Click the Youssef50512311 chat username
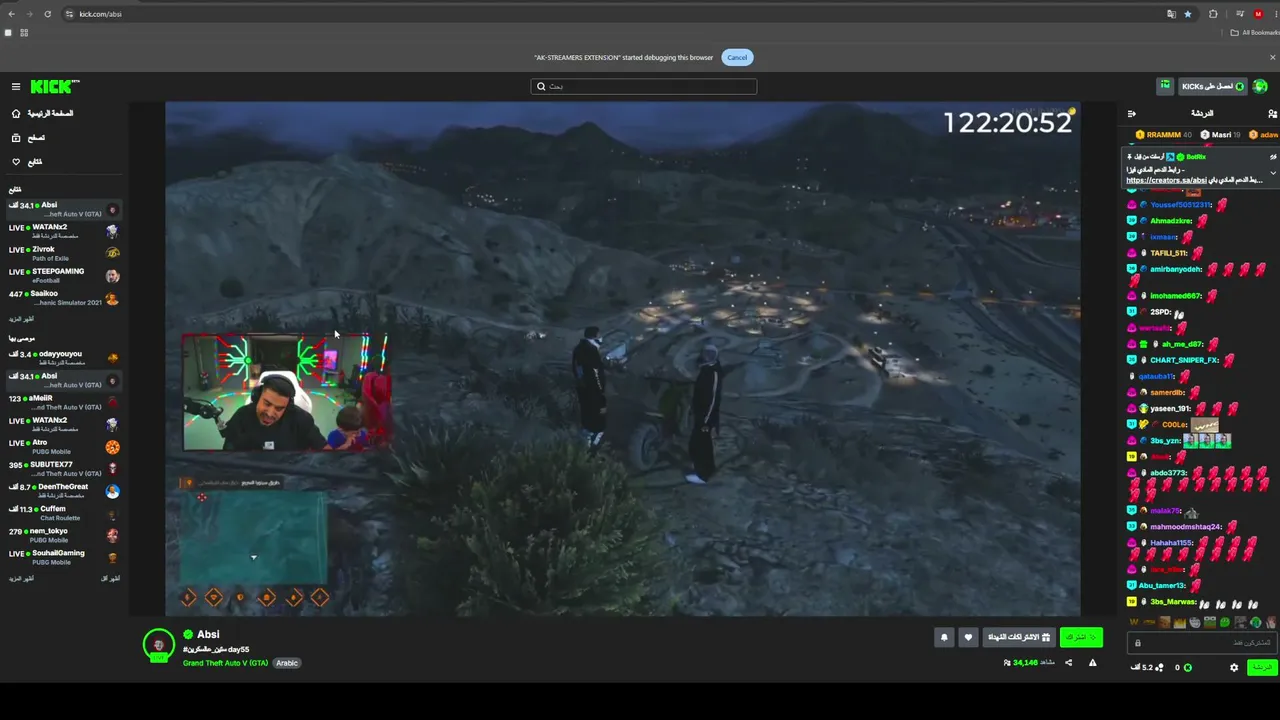The height and width of the screenshot is (720, 1280). (x=1181, y=205)
